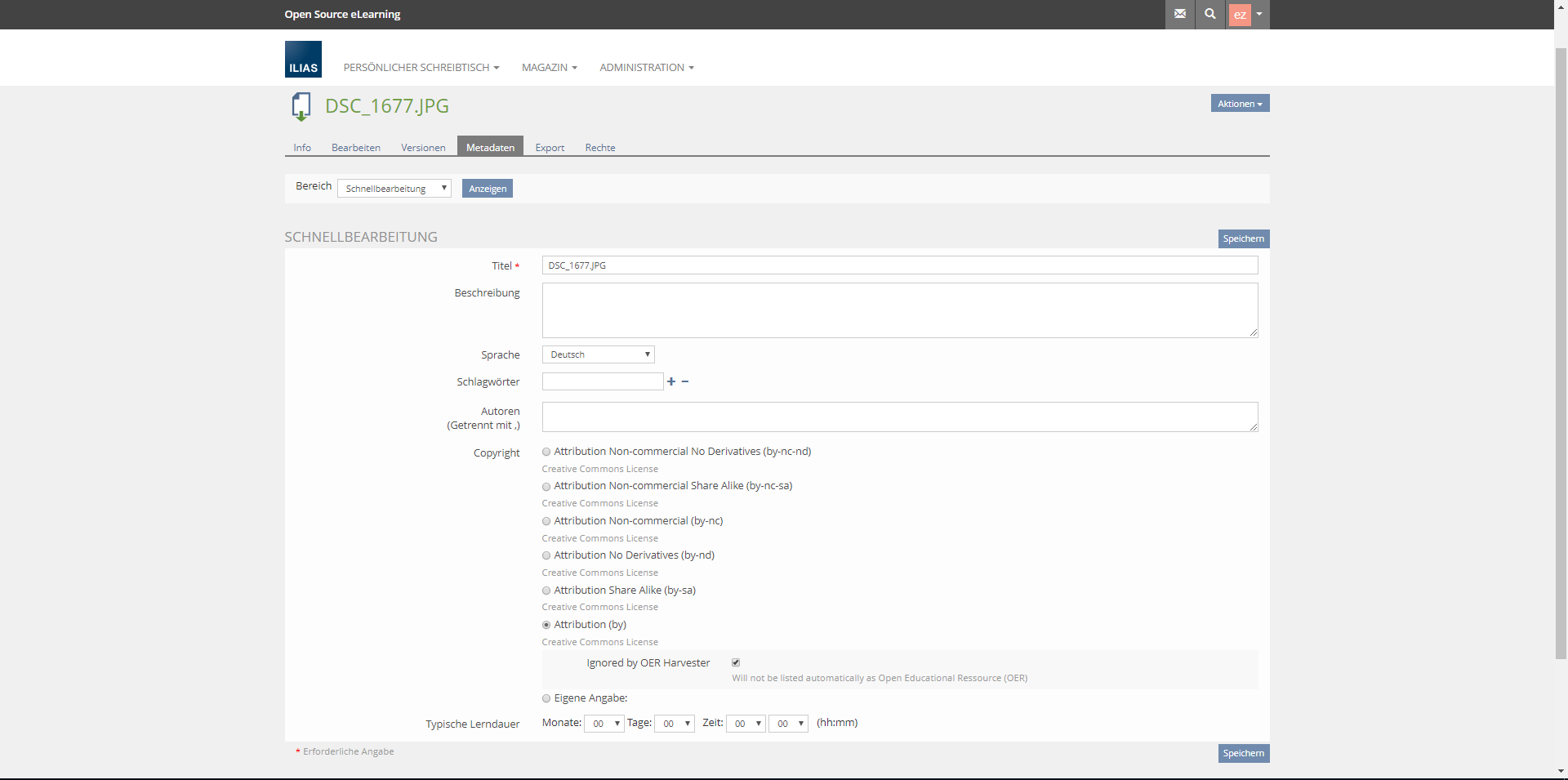This screenshot has width=1568, height=780.
Task: Open the Sprache dropdown
Action: (x=598, y=354)
